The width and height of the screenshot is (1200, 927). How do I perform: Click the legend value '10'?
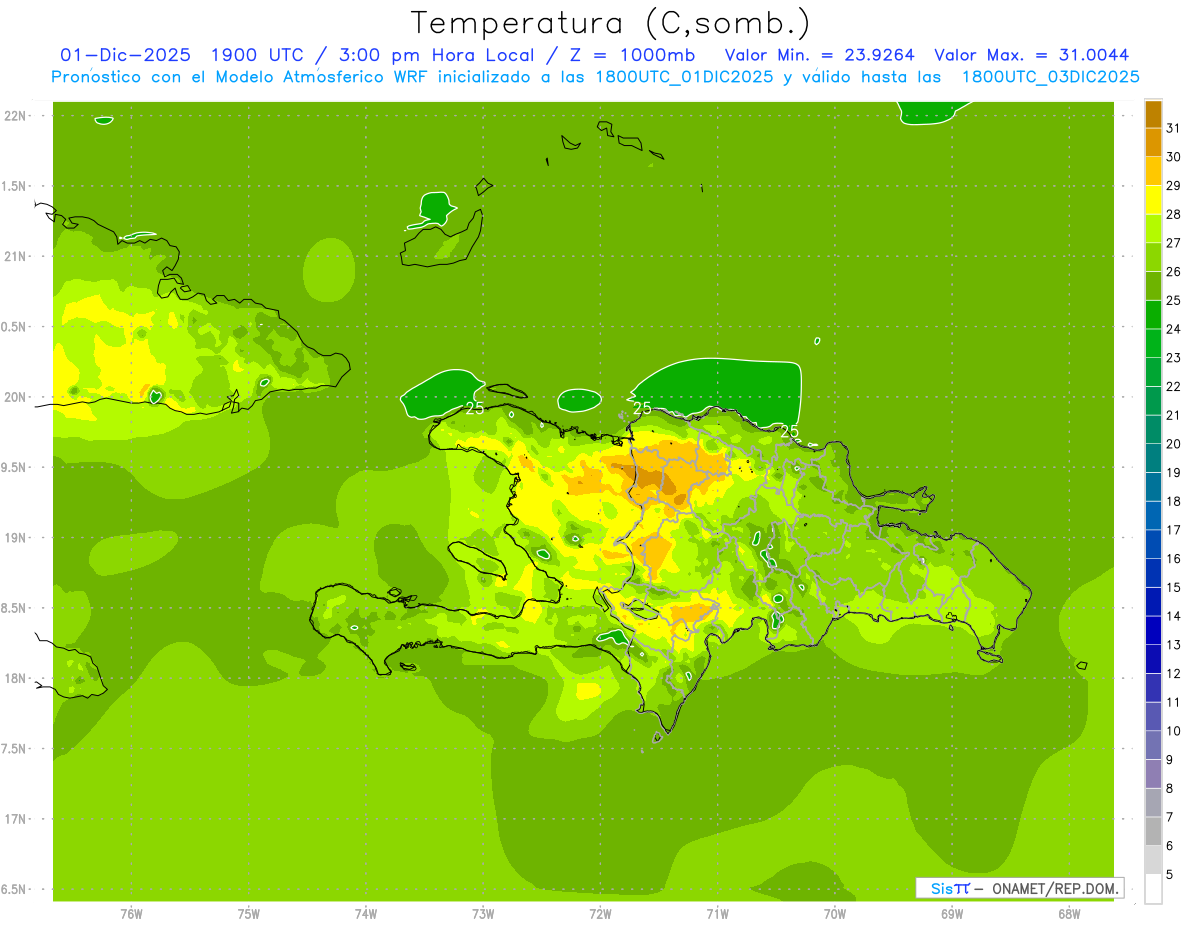point(1173,731)
